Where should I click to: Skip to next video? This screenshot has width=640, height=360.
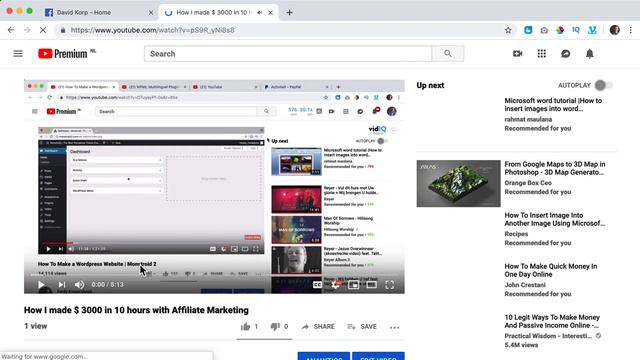click(x=62, y=284)
